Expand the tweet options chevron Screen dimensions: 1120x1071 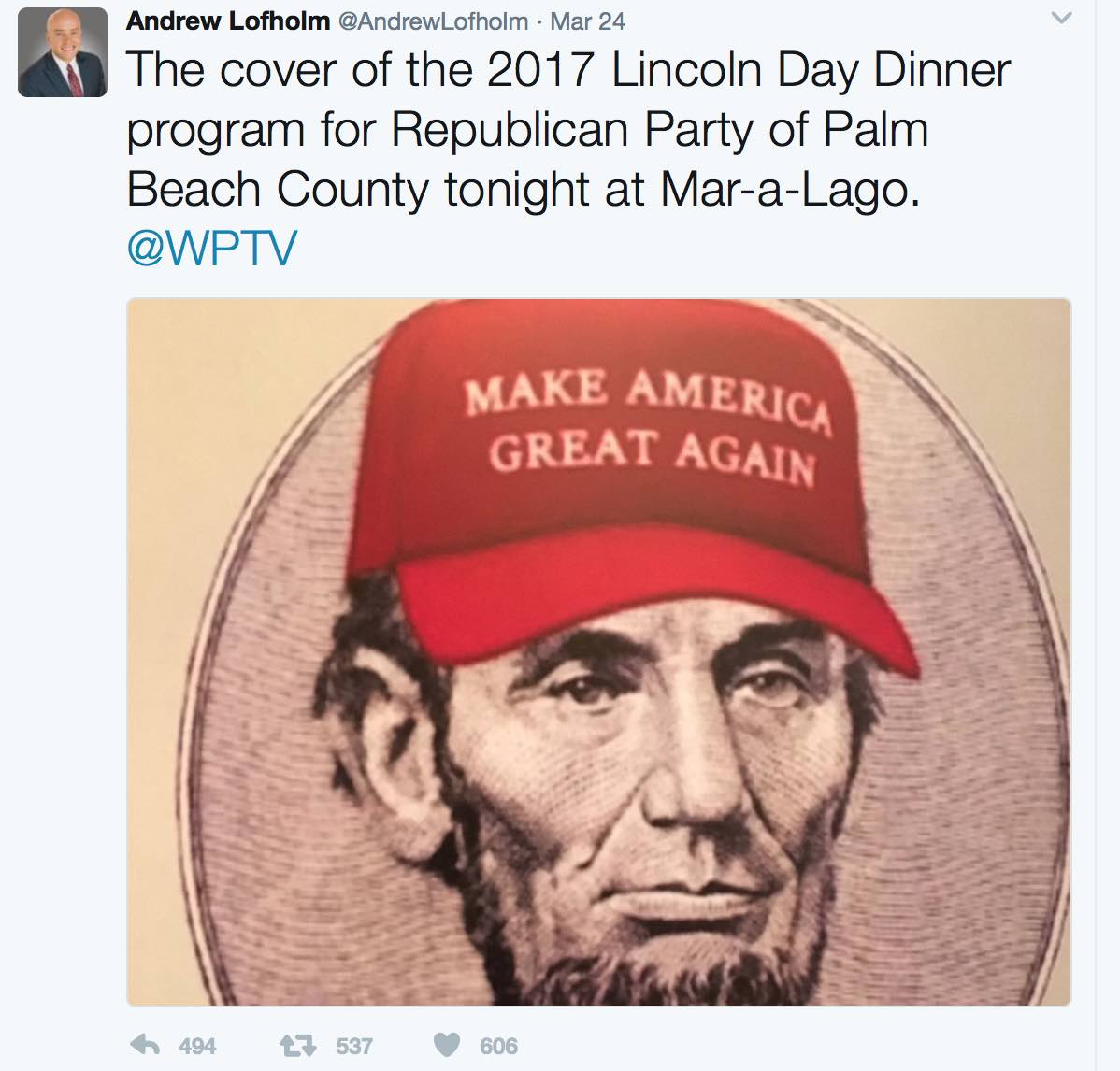[1062, 19]
